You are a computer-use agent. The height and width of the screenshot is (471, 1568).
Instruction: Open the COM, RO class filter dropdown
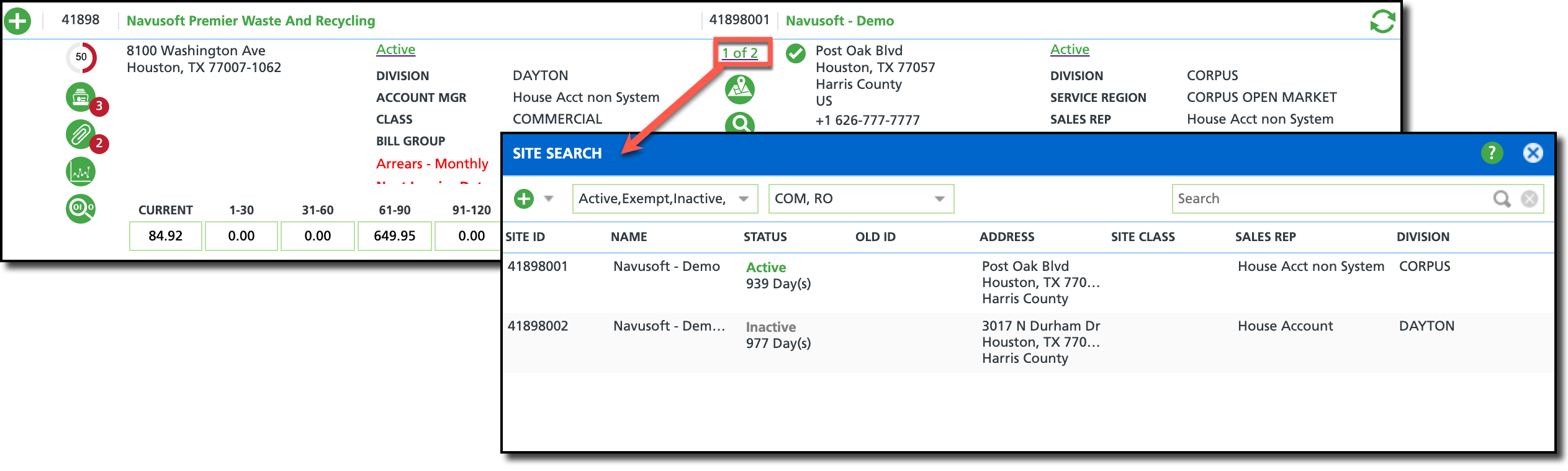click(861, 199)
